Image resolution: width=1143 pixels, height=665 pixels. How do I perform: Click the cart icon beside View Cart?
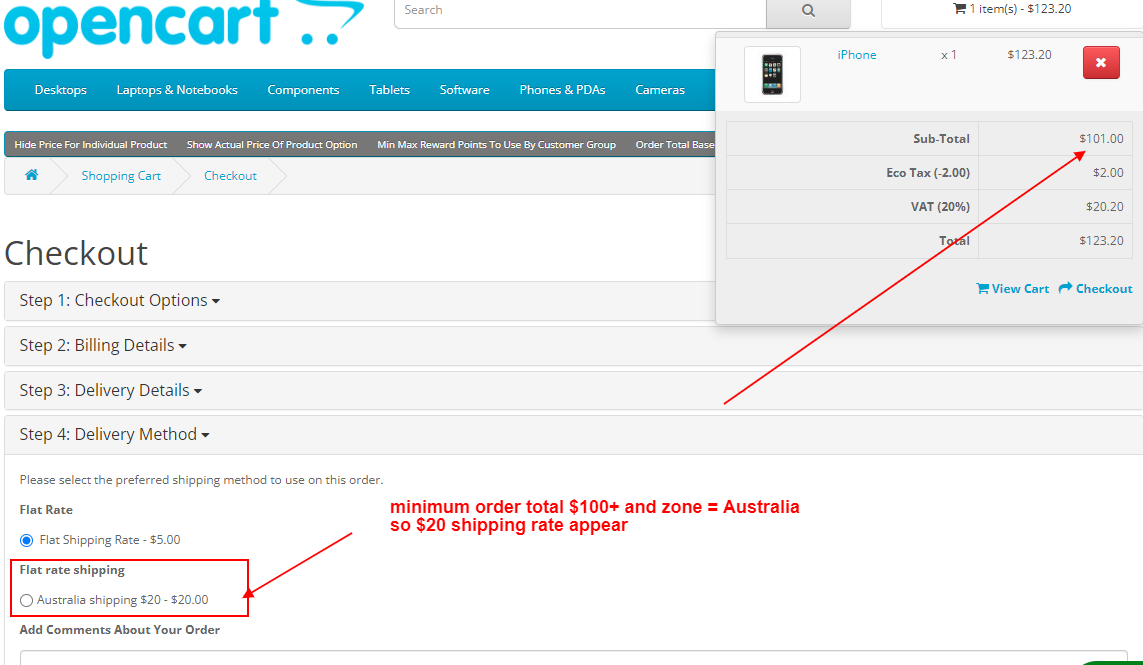tap(982, 288)
